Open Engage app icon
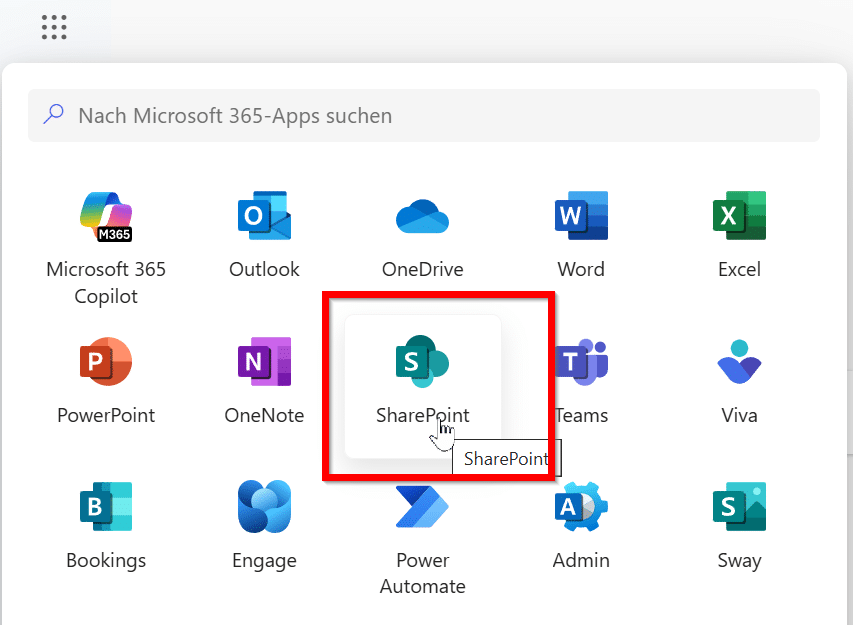The width and height of the screenshot is (853, 625). coord(264,506)
